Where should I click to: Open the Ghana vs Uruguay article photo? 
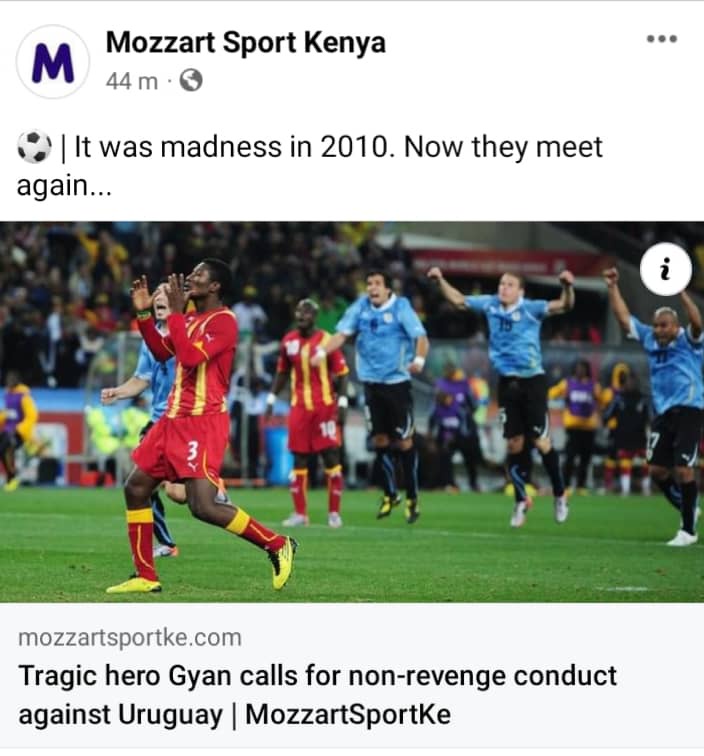pyautogui.click(x=352, y=412)
